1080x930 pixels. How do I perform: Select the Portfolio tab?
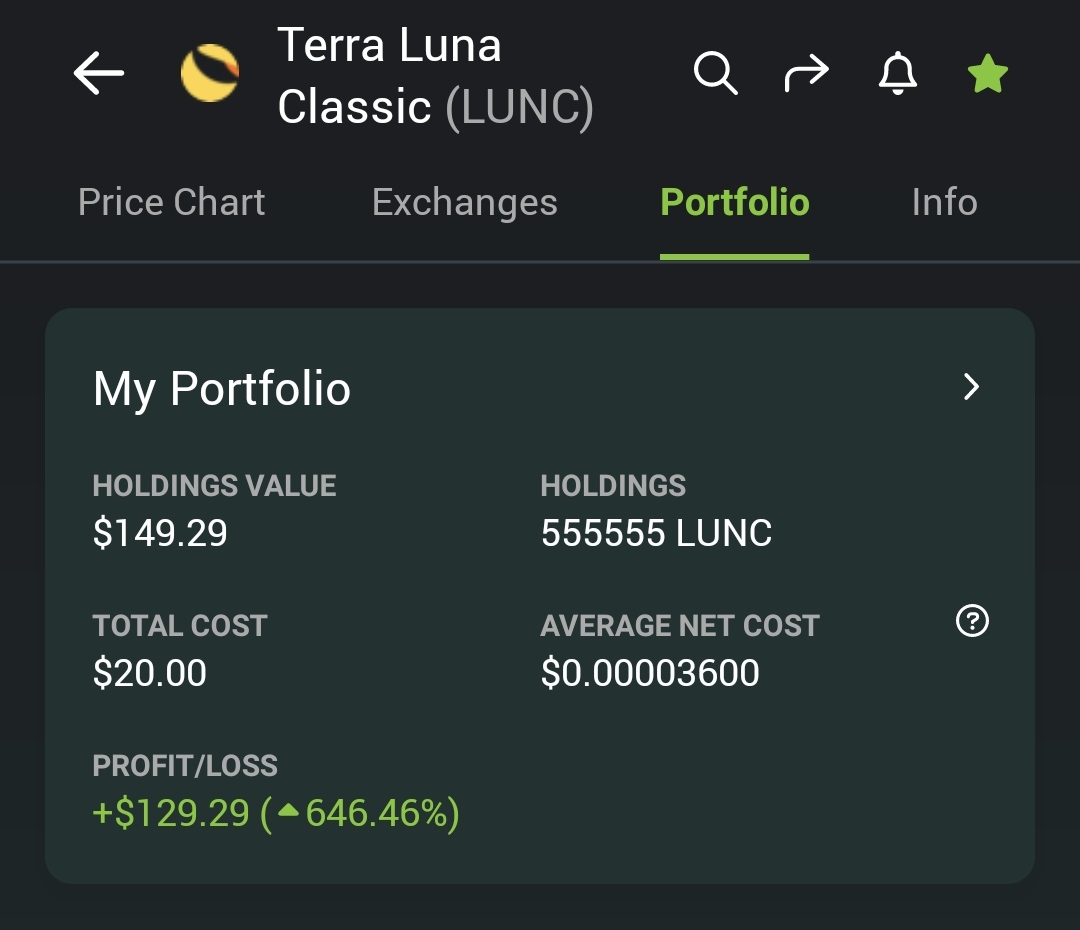tap(735, 202)
